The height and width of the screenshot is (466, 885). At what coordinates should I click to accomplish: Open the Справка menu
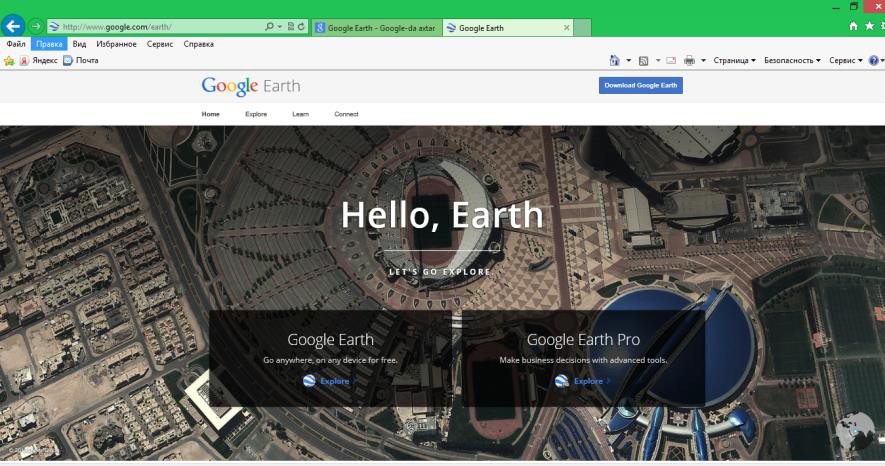(x=199, y=44)
